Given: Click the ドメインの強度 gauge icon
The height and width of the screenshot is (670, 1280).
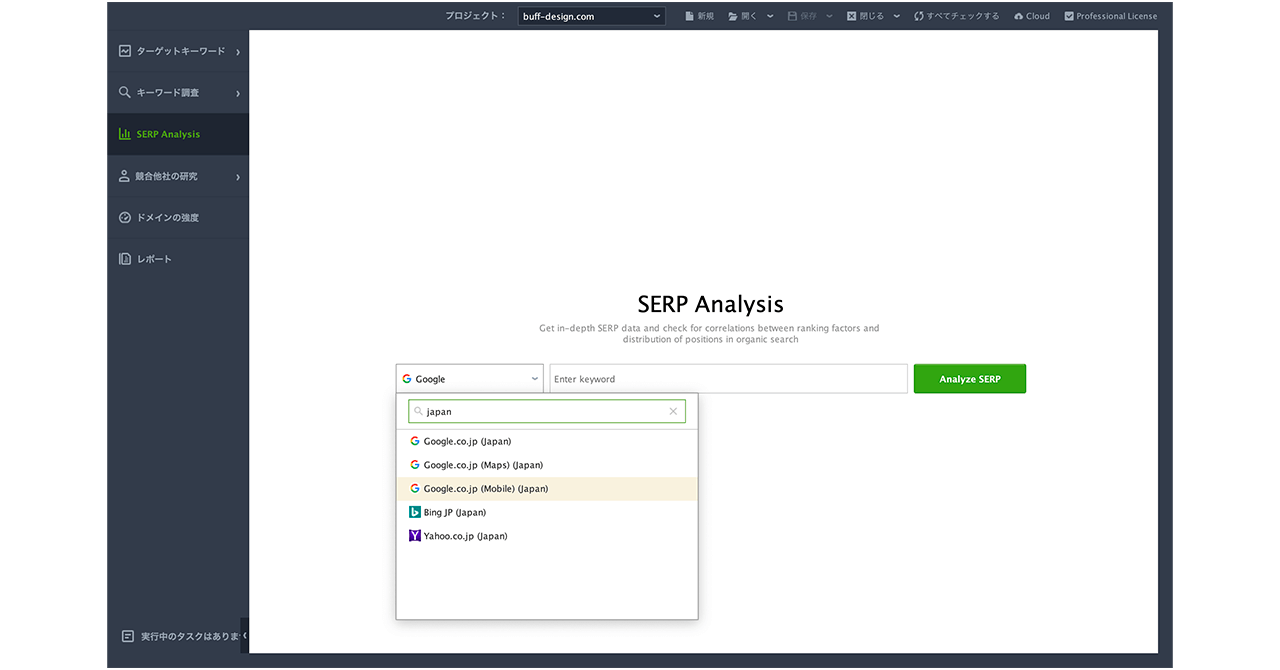Looking at the screenshot, I should (x=125, y=218).
